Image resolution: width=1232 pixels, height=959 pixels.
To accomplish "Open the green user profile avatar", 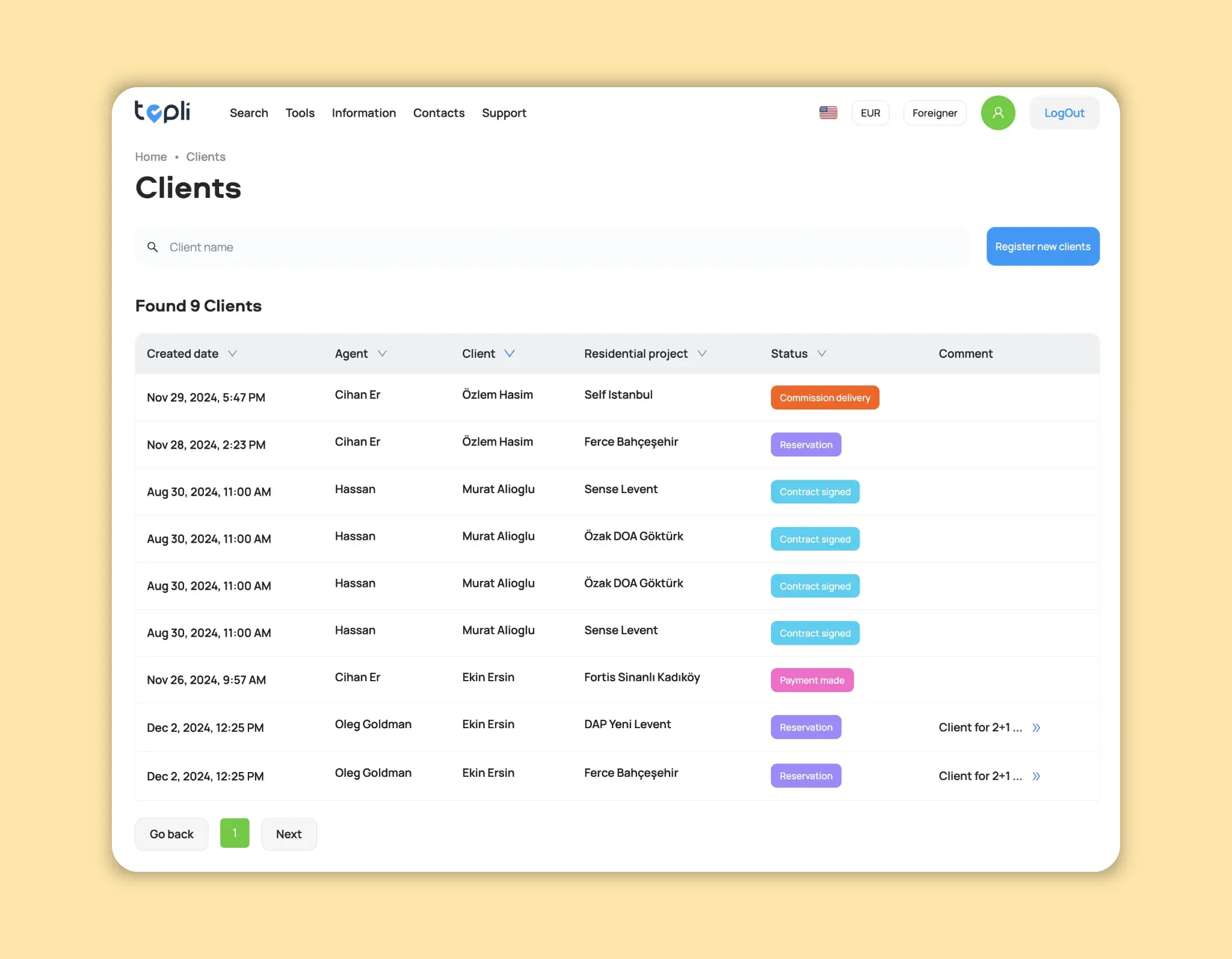I will [x=997, y=112].
